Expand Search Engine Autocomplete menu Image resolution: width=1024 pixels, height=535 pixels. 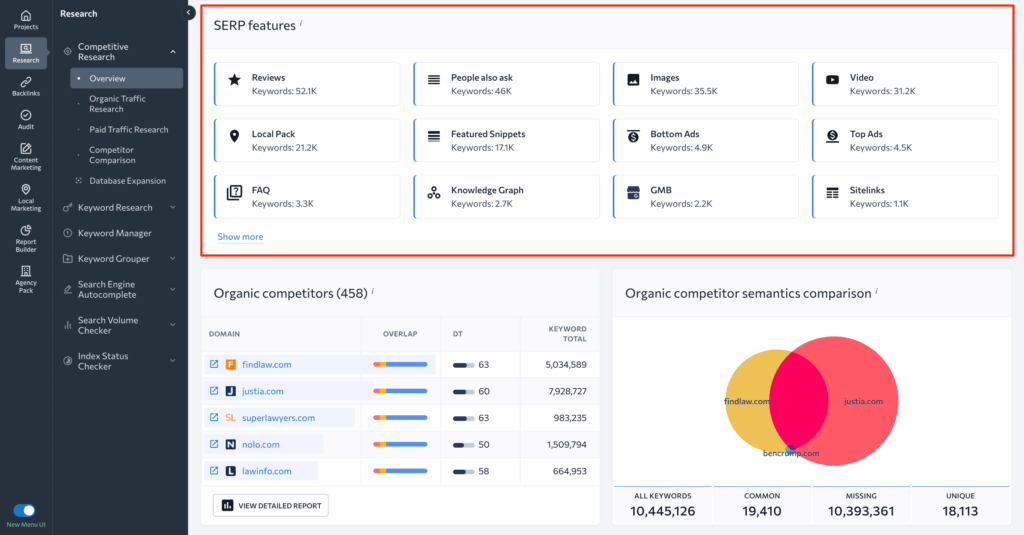173,290
